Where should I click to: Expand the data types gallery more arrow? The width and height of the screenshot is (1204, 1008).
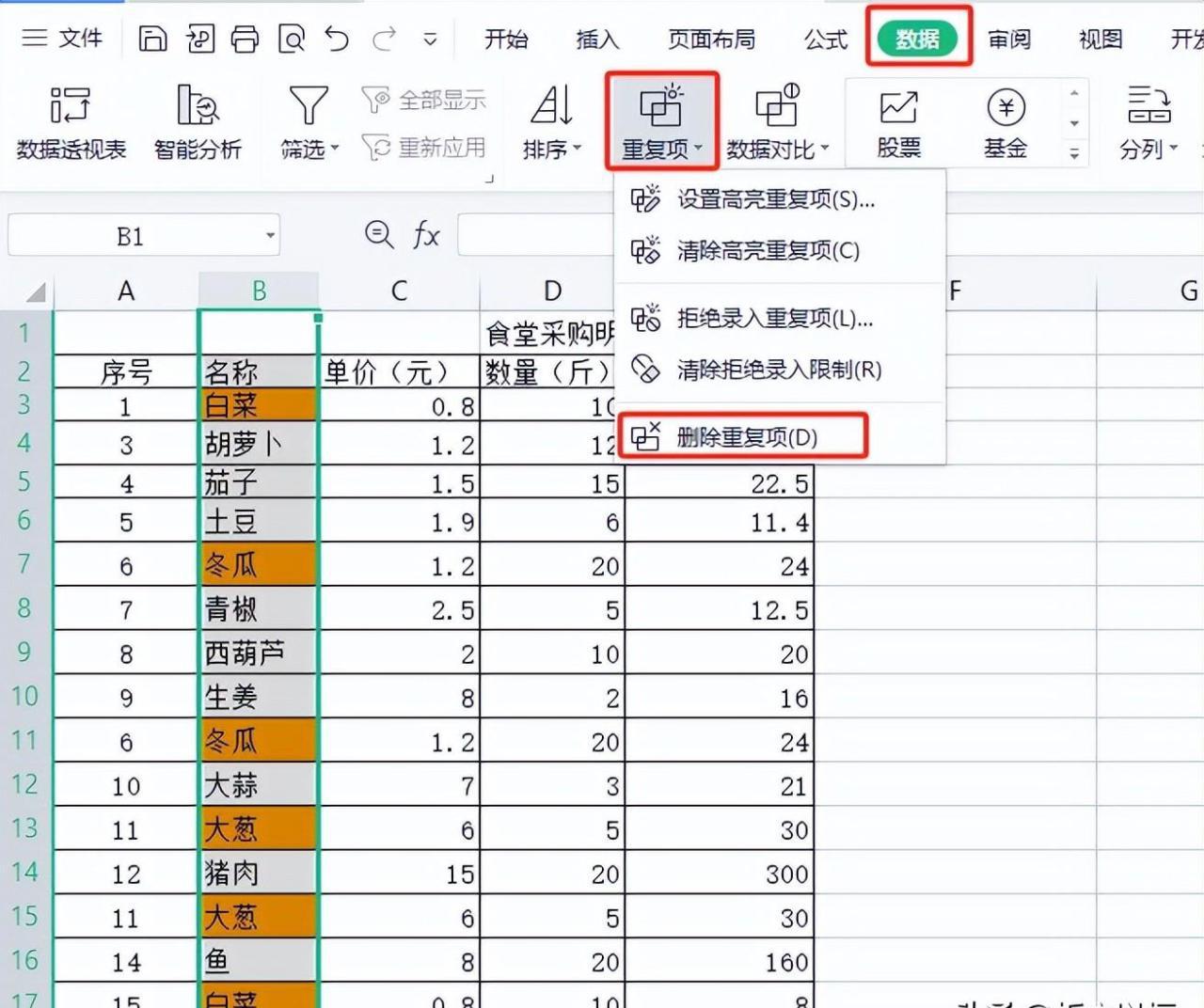[1074, 154]
